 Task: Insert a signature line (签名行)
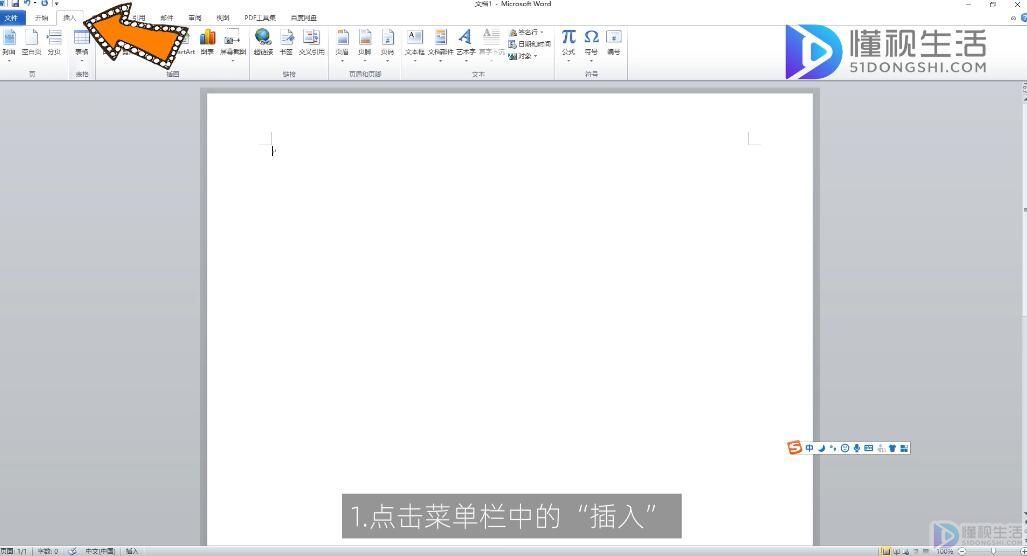tap(527, 32)
